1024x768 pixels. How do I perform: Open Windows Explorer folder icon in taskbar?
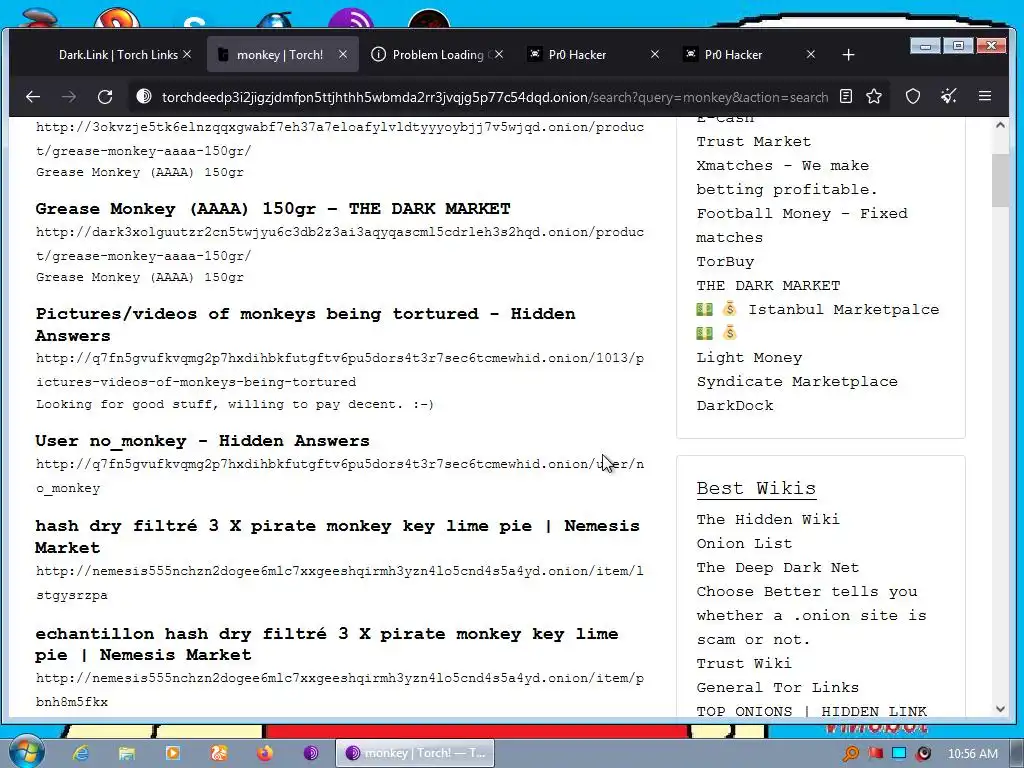coord(127,753)
